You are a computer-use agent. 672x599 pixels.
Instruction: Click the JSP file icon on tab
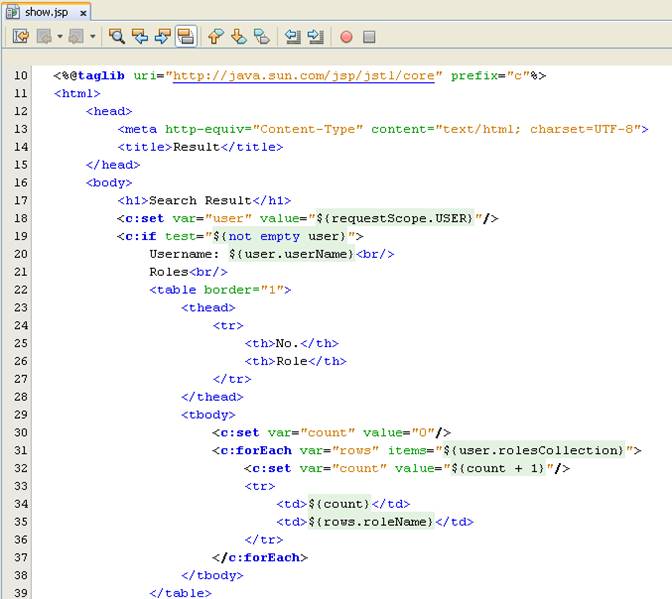pyautogui.click(x=12, y=12)
